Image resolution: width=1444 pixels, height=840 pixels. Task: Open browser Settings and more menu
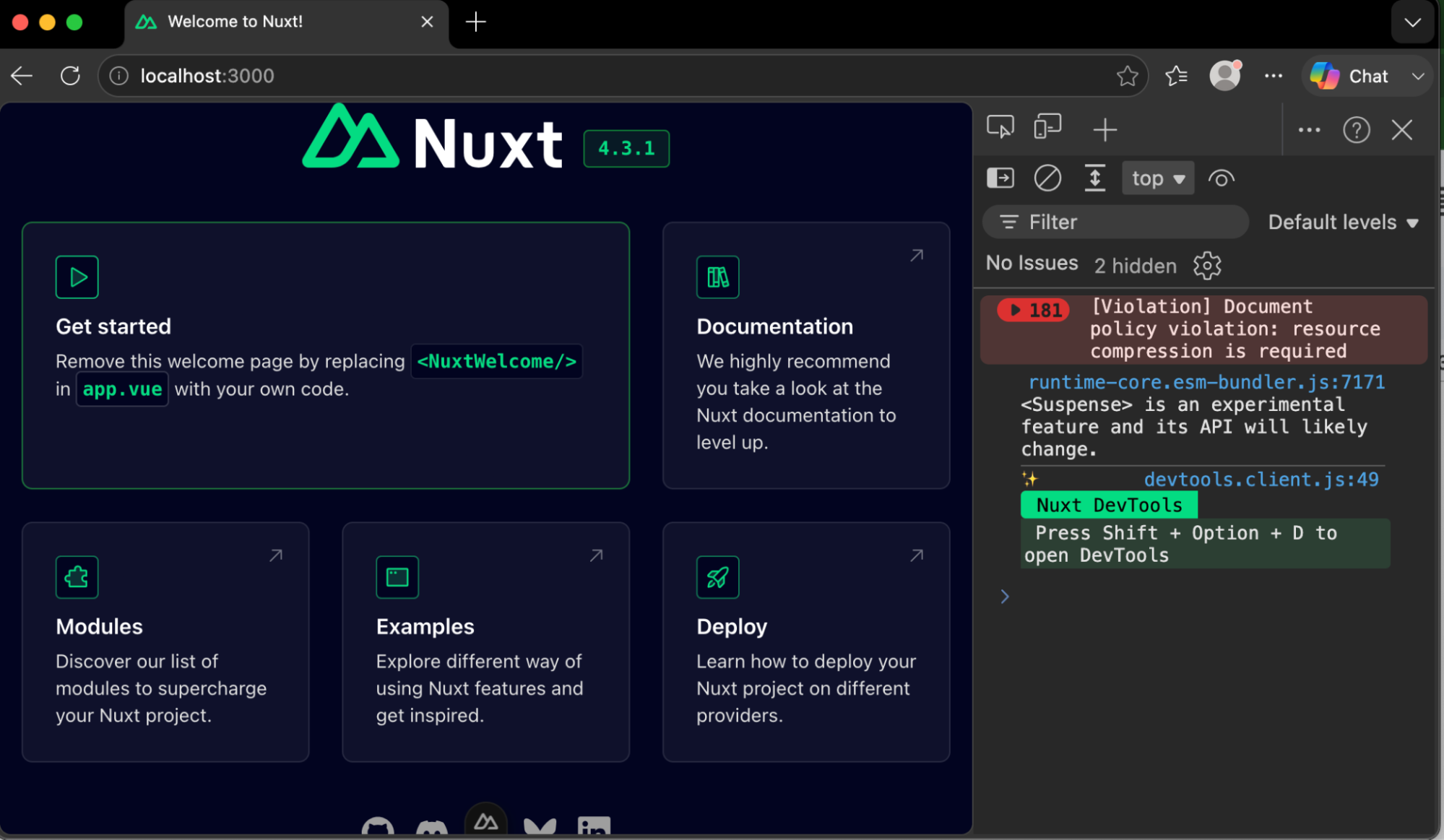coord(1274,76)
